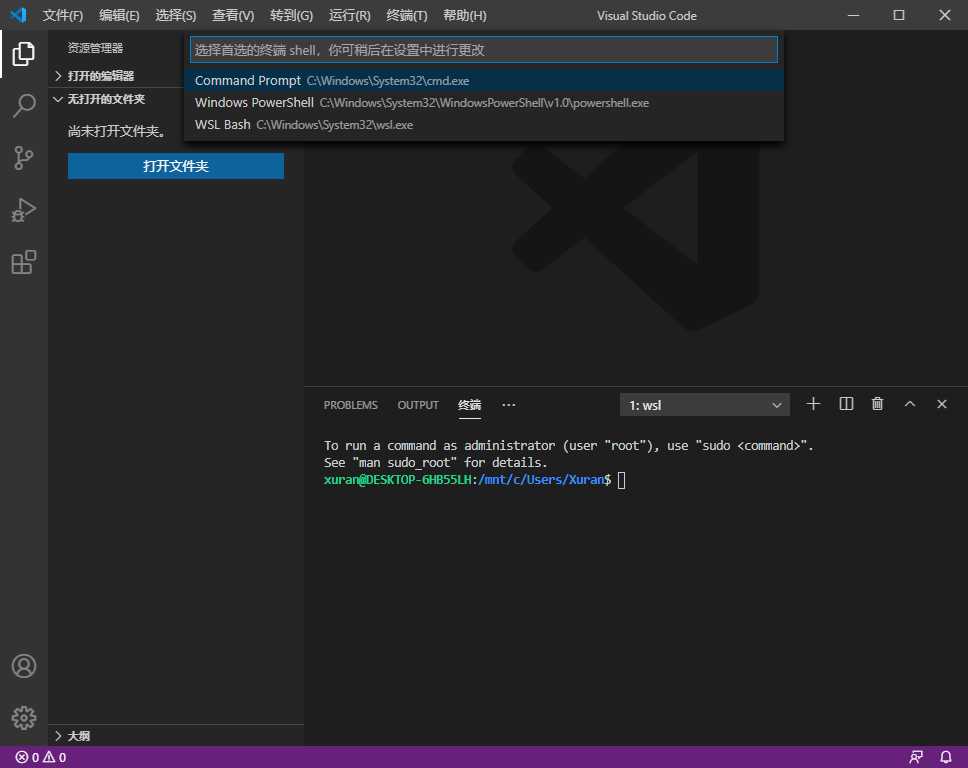Click the 打开文件夹 button

pos(176,166)
